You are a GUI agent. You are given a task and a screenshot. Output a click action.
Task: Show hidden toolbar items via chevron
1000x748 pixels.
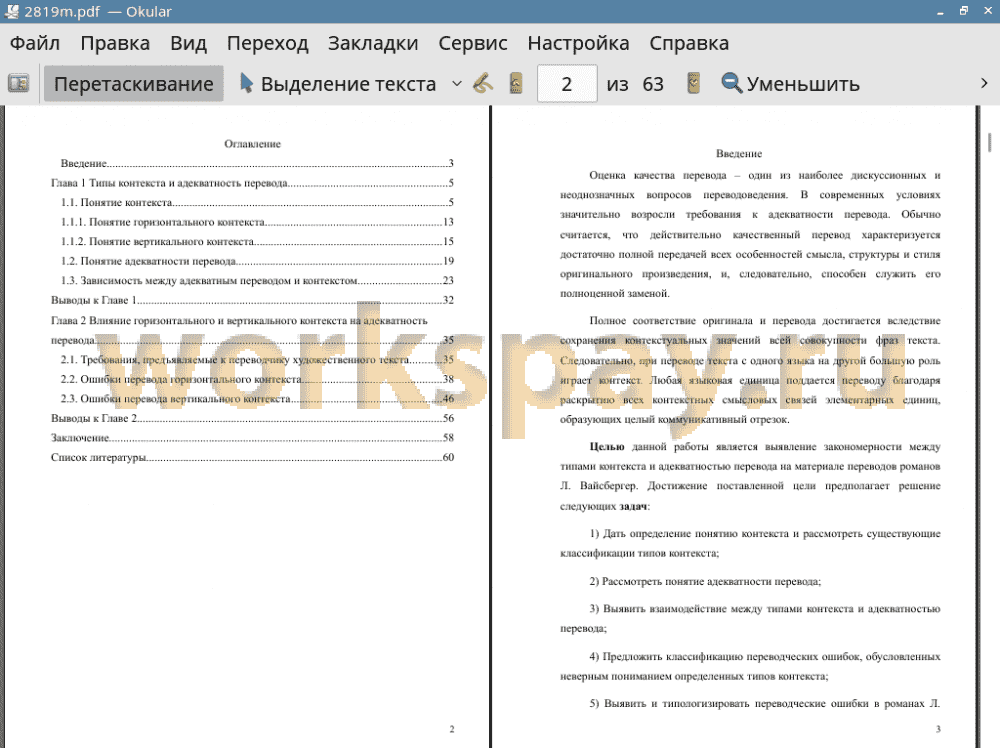click(x=984, y=84)
